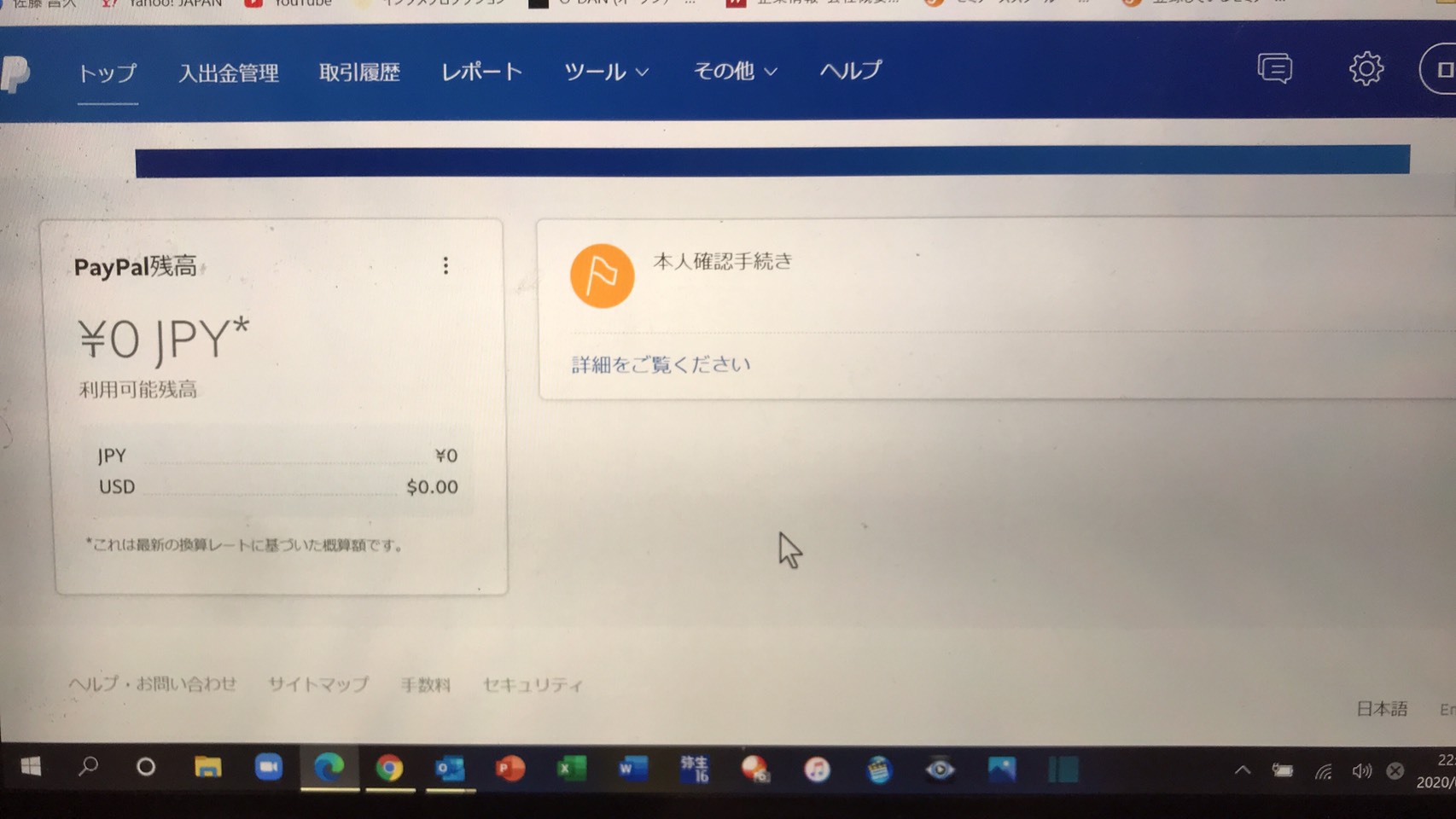Launch Excel from taskbar
Screen dimensions: 1456x819
(571, 770)
